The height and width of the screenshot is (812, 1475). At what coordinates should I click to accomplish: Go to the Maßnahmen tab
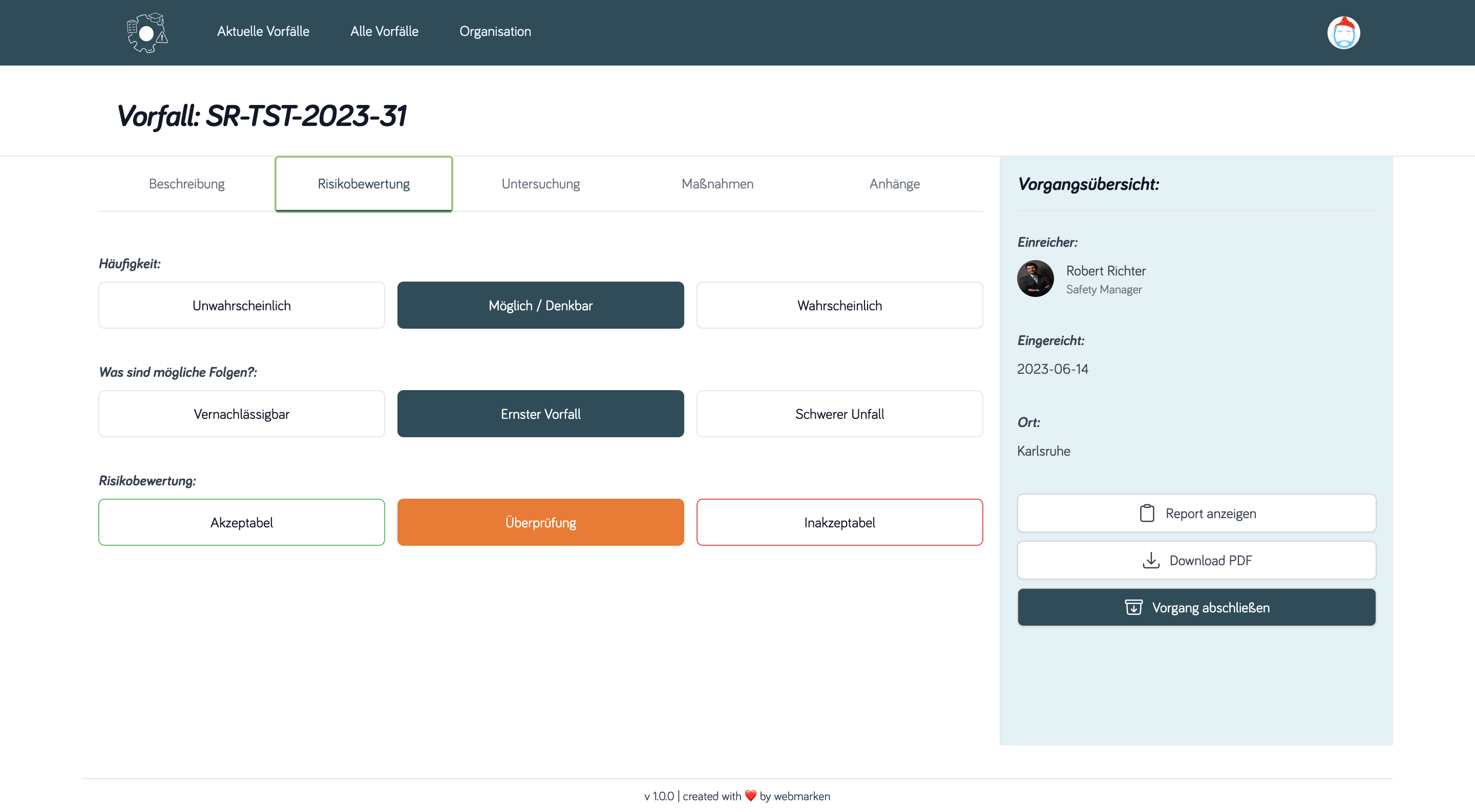[717, 184]
